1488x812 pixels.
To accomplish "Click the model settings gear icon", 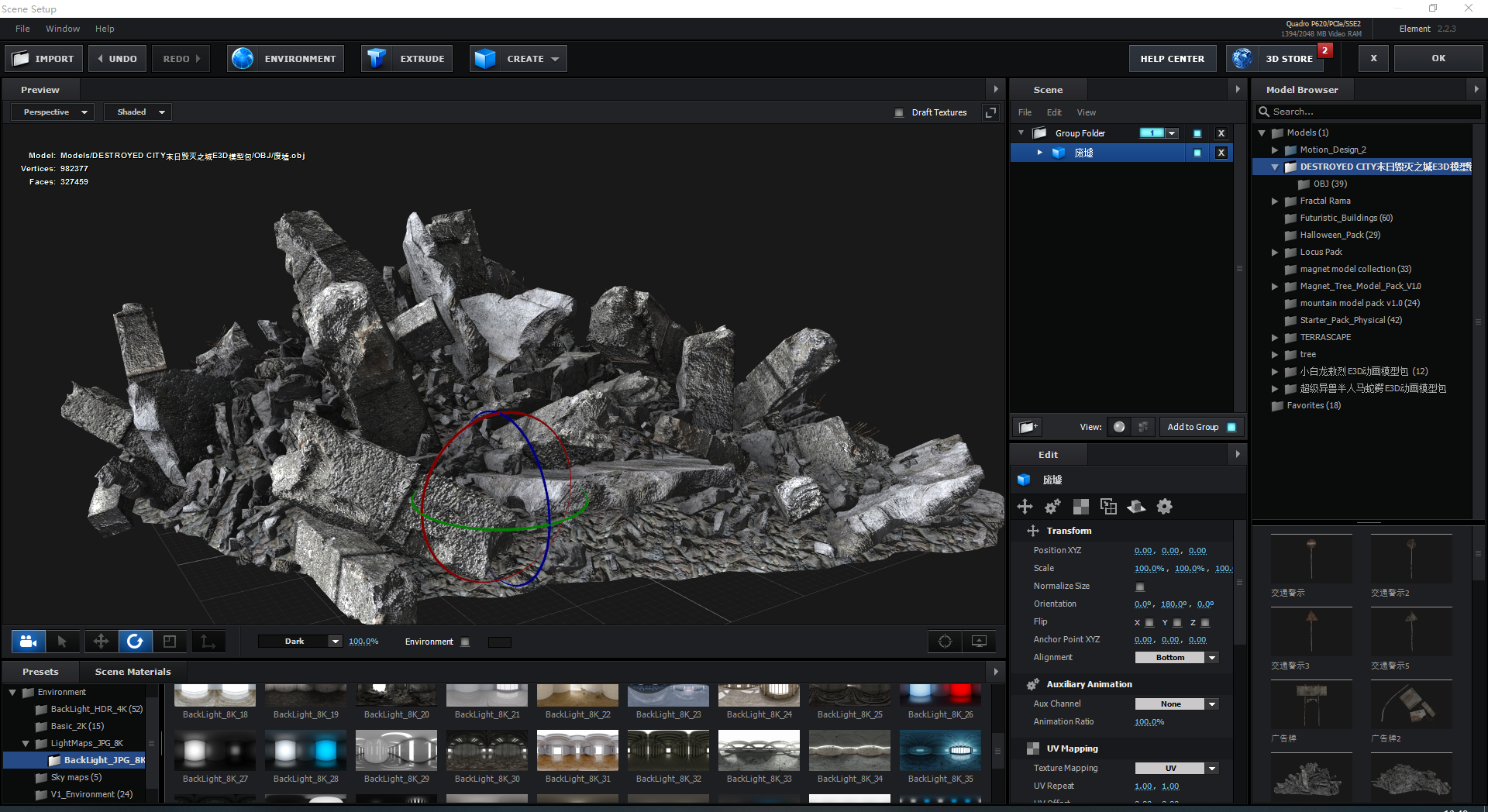I will [1164, 507].
